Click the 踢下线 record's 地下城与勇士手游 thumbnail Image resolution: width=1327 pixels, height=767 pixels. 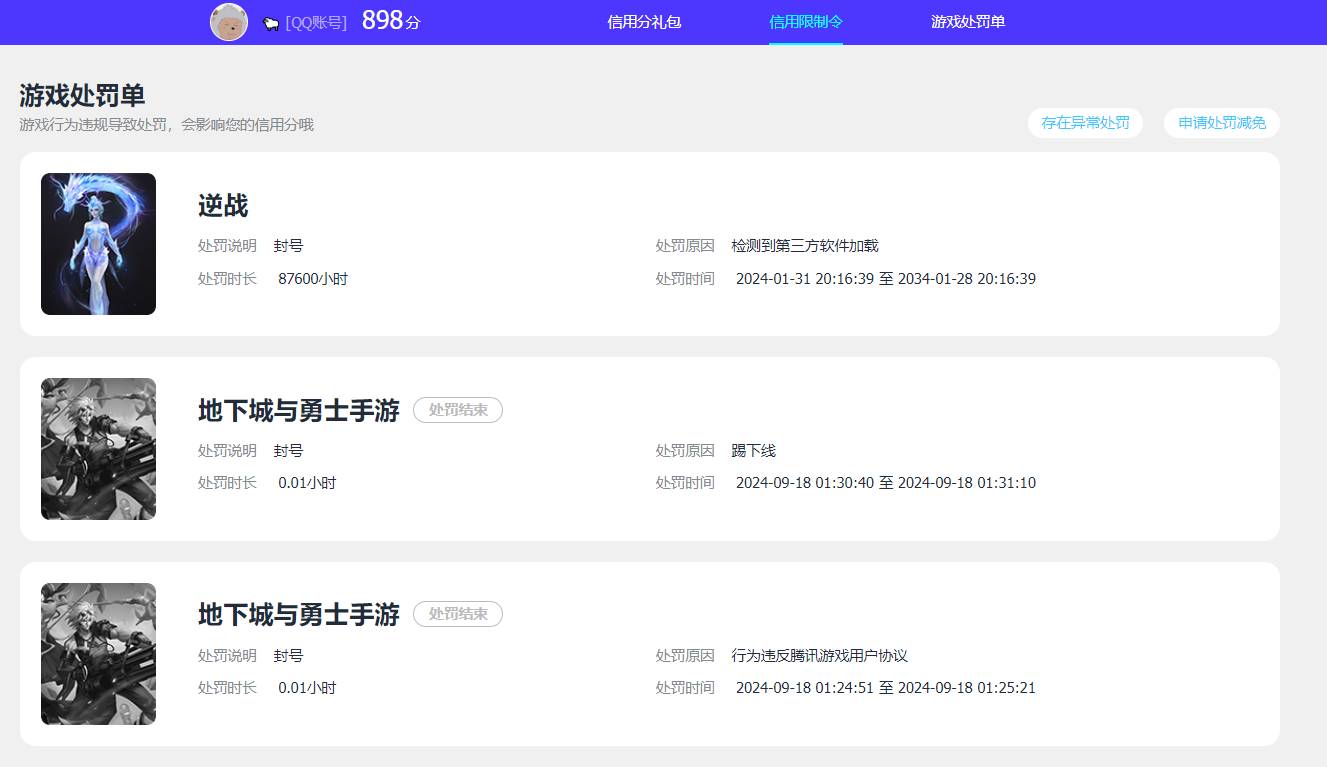[x=98, y=449]
